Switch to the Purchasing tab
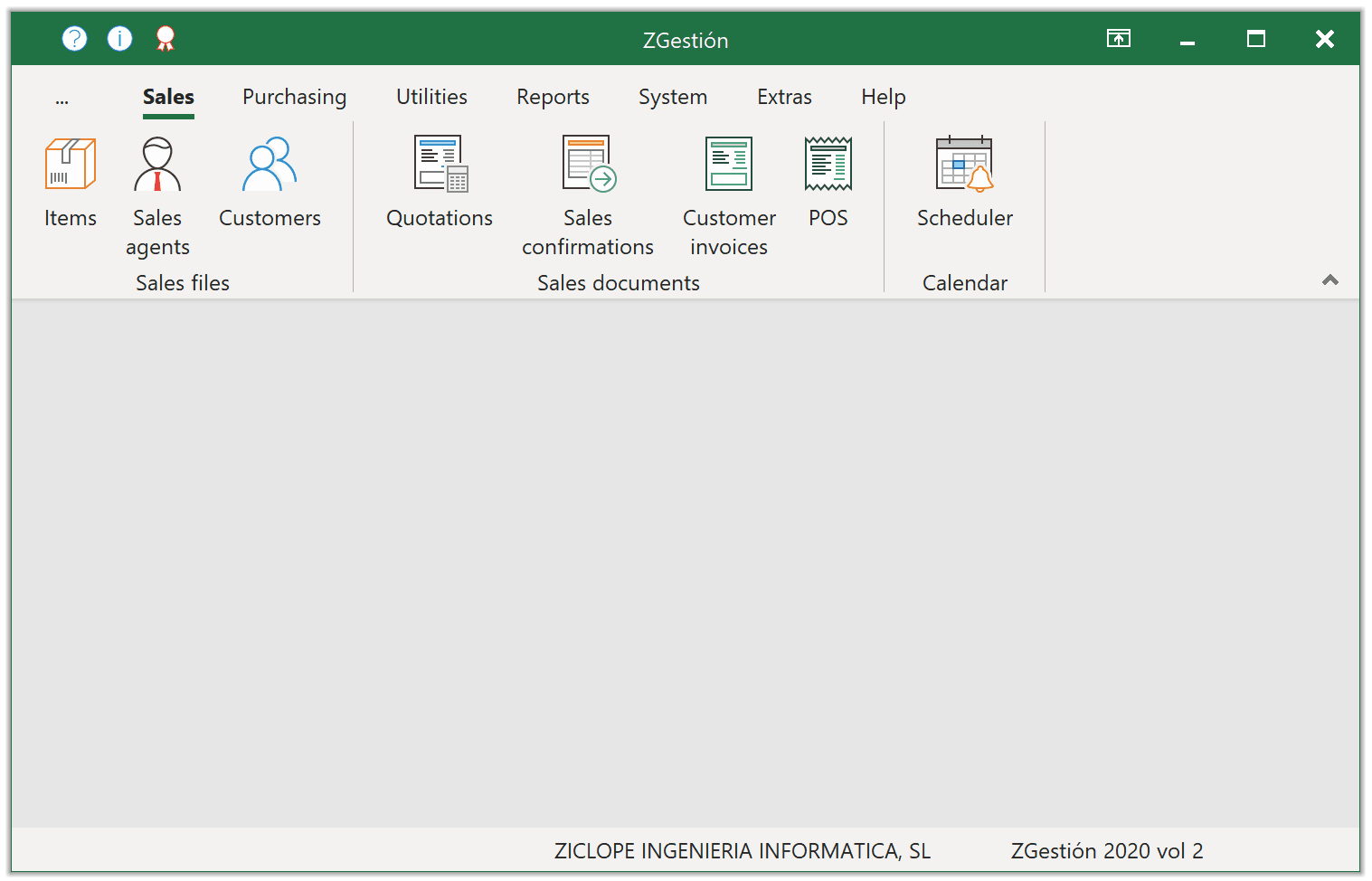The image size is (1372, 881). [294, 98]
